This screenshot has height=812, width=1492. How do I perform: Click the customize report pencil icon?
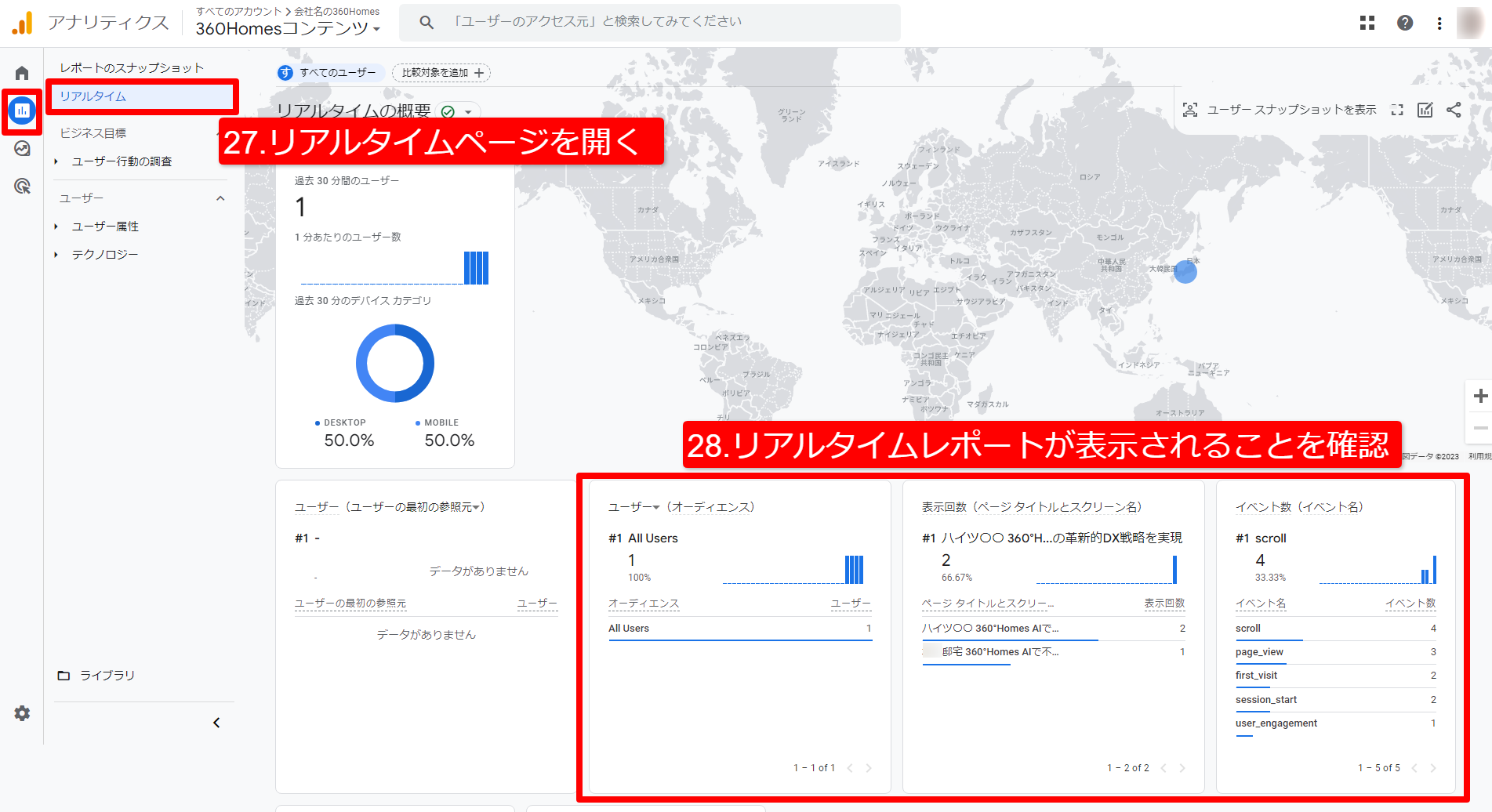tap(1425, 110)
